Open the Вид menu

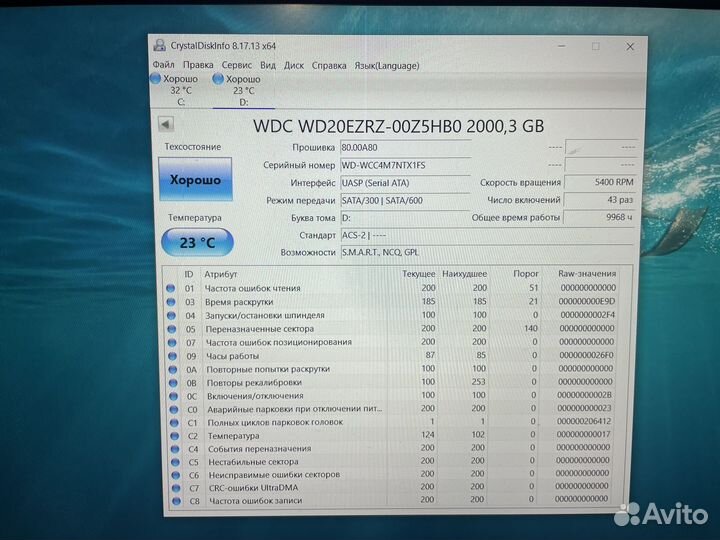tap(268, 65)
